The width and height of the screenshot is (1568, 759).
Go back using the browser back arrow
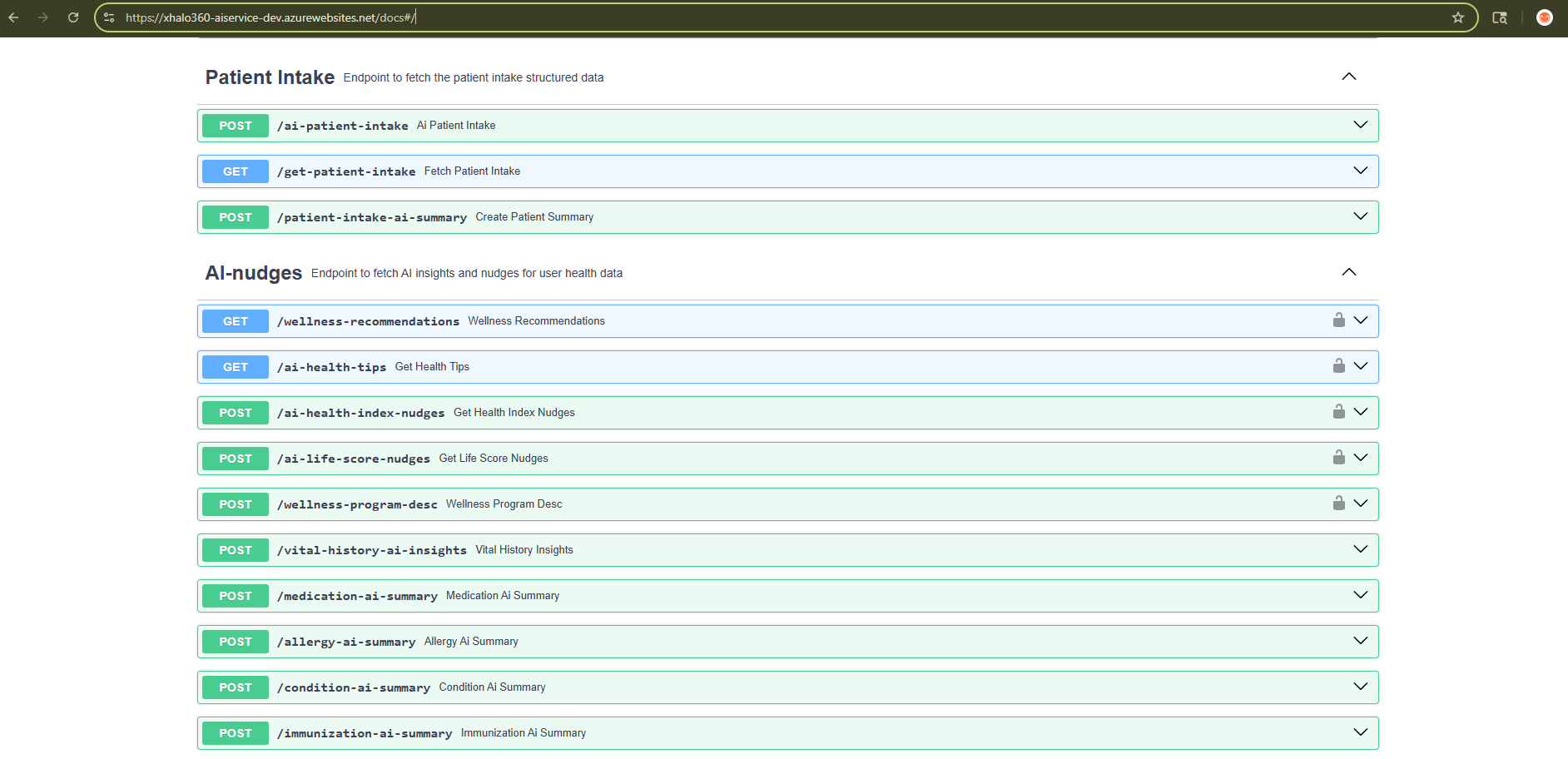(x=14, y=17)
